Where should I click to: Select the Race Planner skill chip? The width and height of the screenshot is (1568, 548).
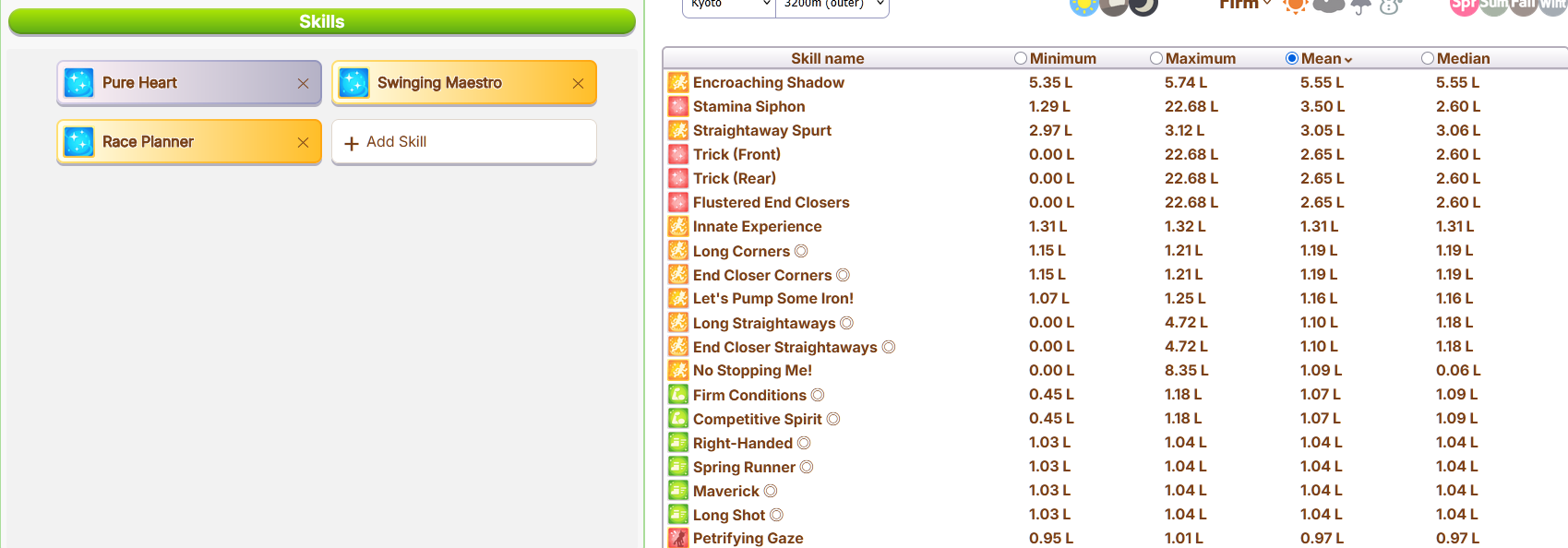tap(189, 142)
